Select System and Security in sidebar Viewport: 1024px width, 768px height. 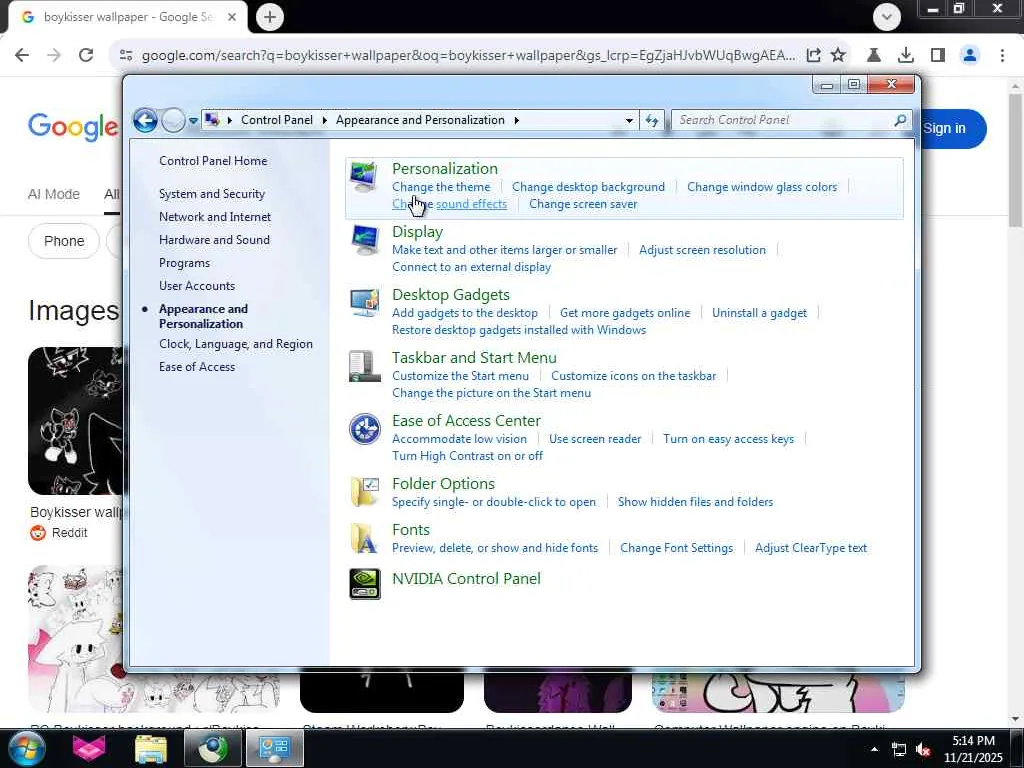[212, 194]
